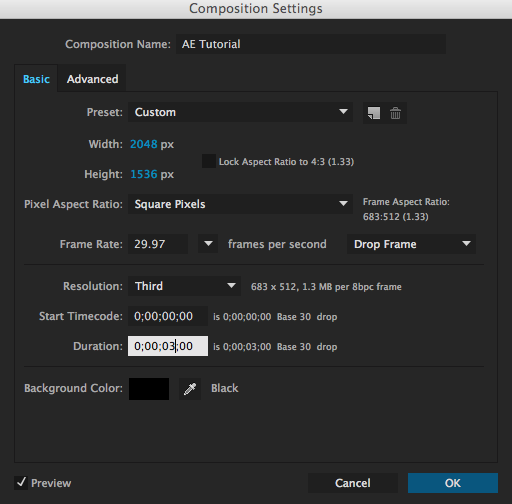
Task: Click the Height value 1536
Action: pyautogui.click(x=144, y=174)
